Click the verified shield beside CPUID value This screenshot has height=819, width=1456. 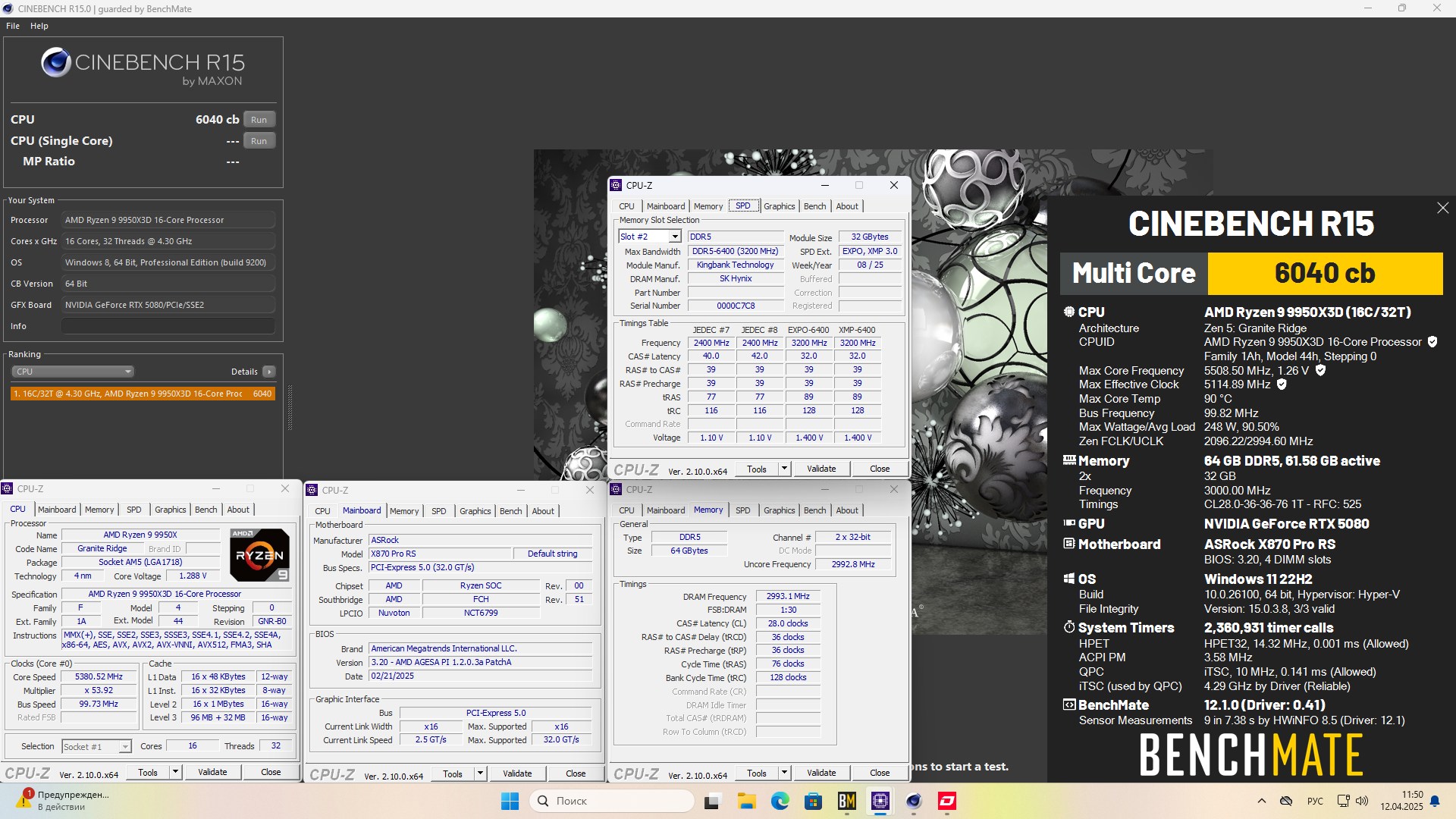coord(1432,342)
